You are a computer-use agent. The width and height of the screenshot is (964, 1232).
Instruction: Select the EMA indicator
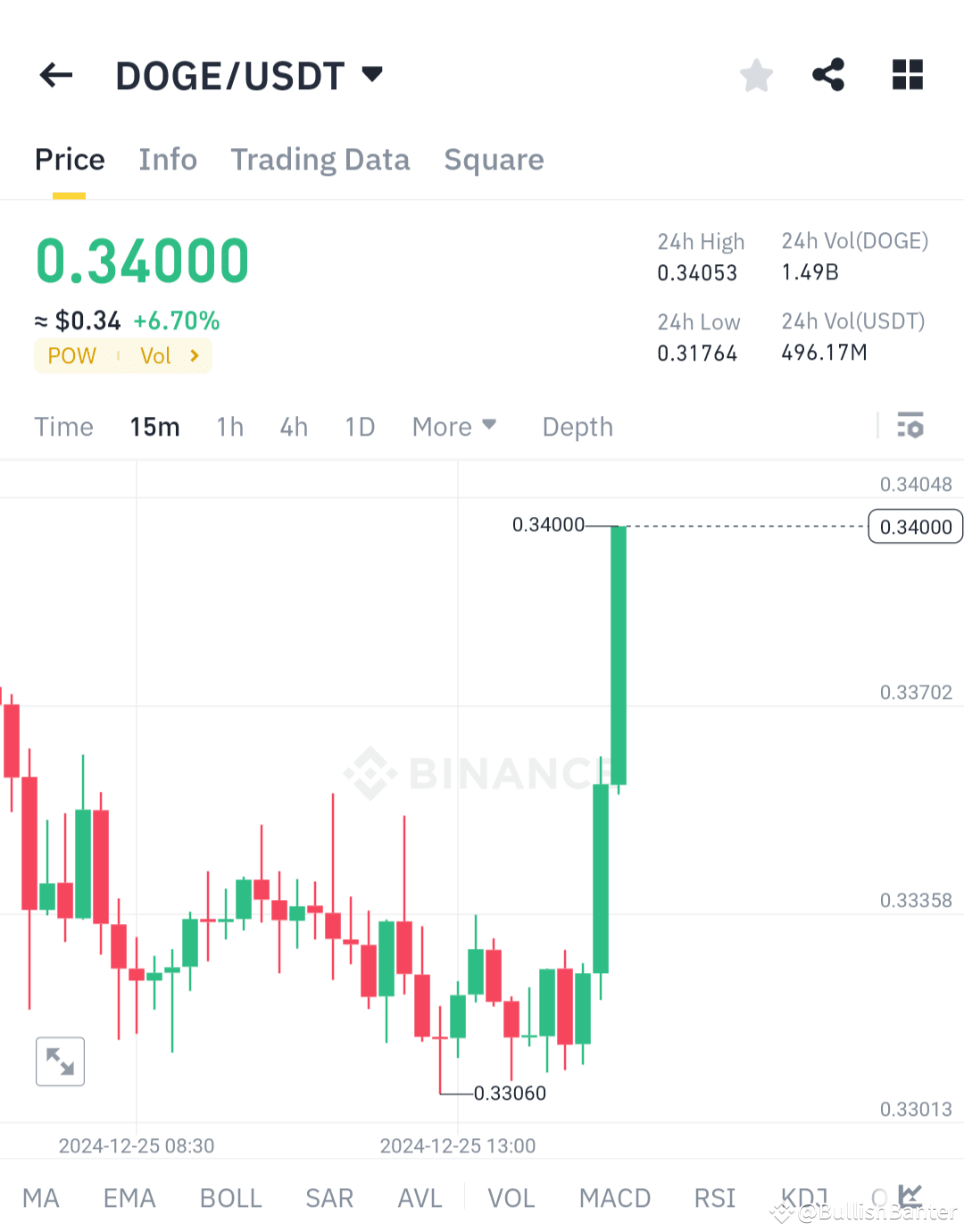(129, 1199)
